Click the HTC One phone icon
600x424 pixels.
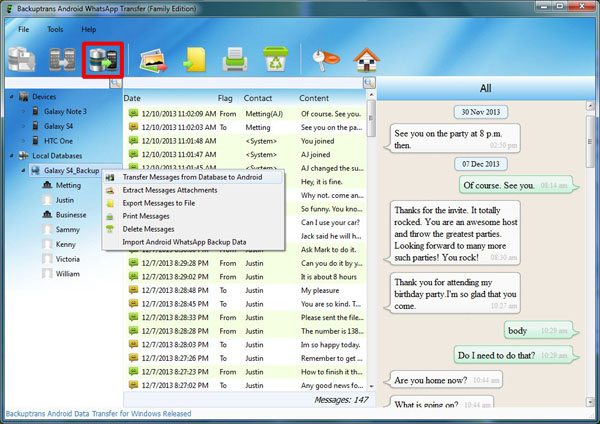pyautogui.click(x=35, y=141)
